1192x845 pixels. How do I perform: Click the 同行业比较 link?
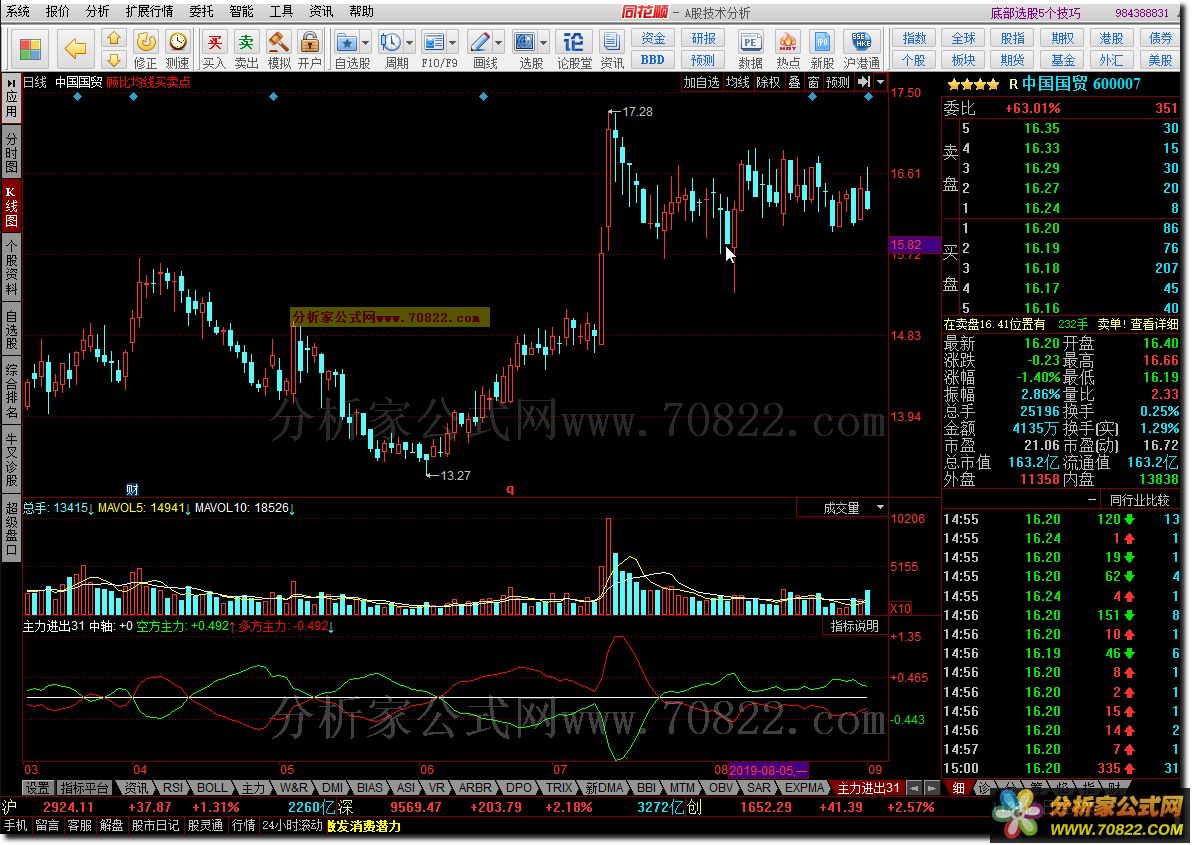(1139, 500)
